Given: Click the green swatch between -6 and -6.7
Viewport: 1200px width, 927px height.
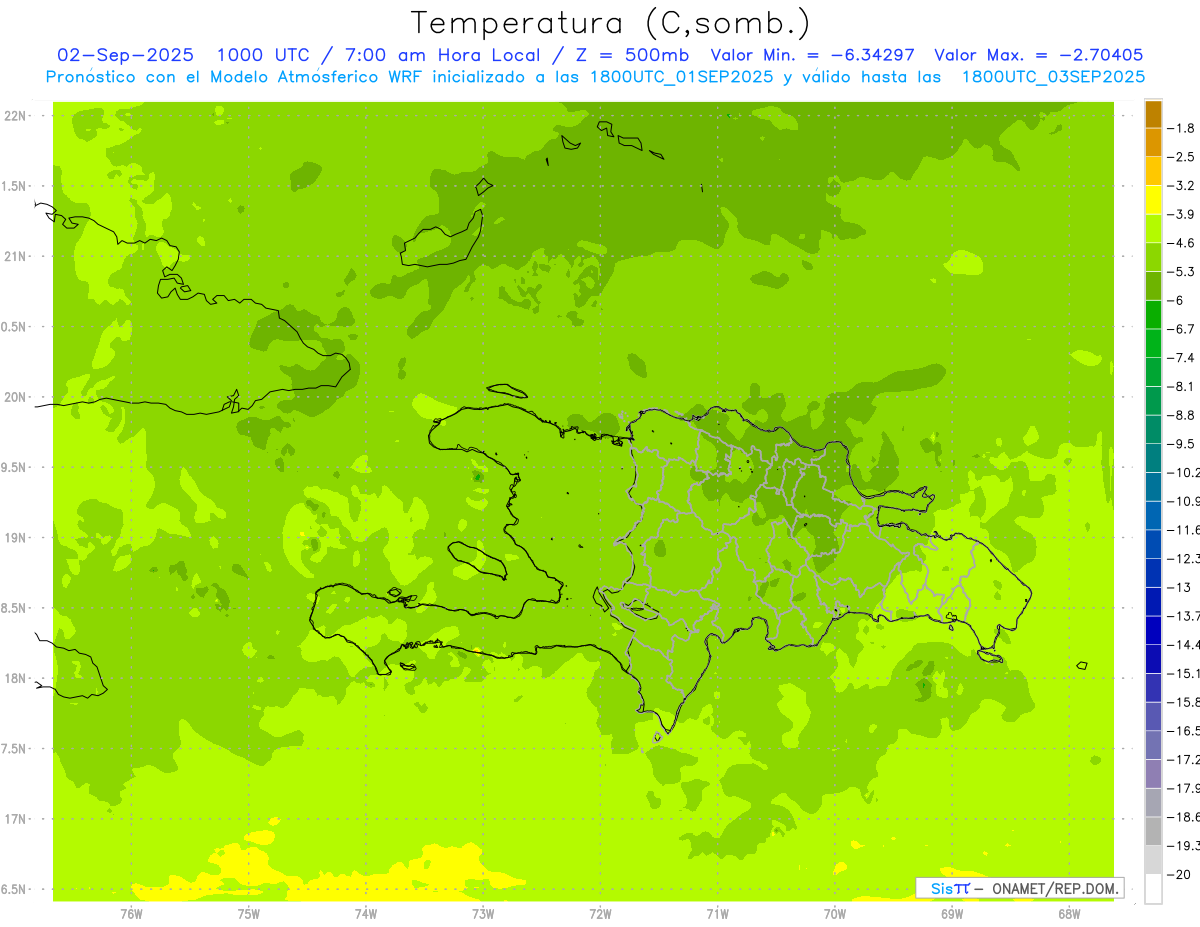Looking at the screenshot, I should pos(1153,315).
